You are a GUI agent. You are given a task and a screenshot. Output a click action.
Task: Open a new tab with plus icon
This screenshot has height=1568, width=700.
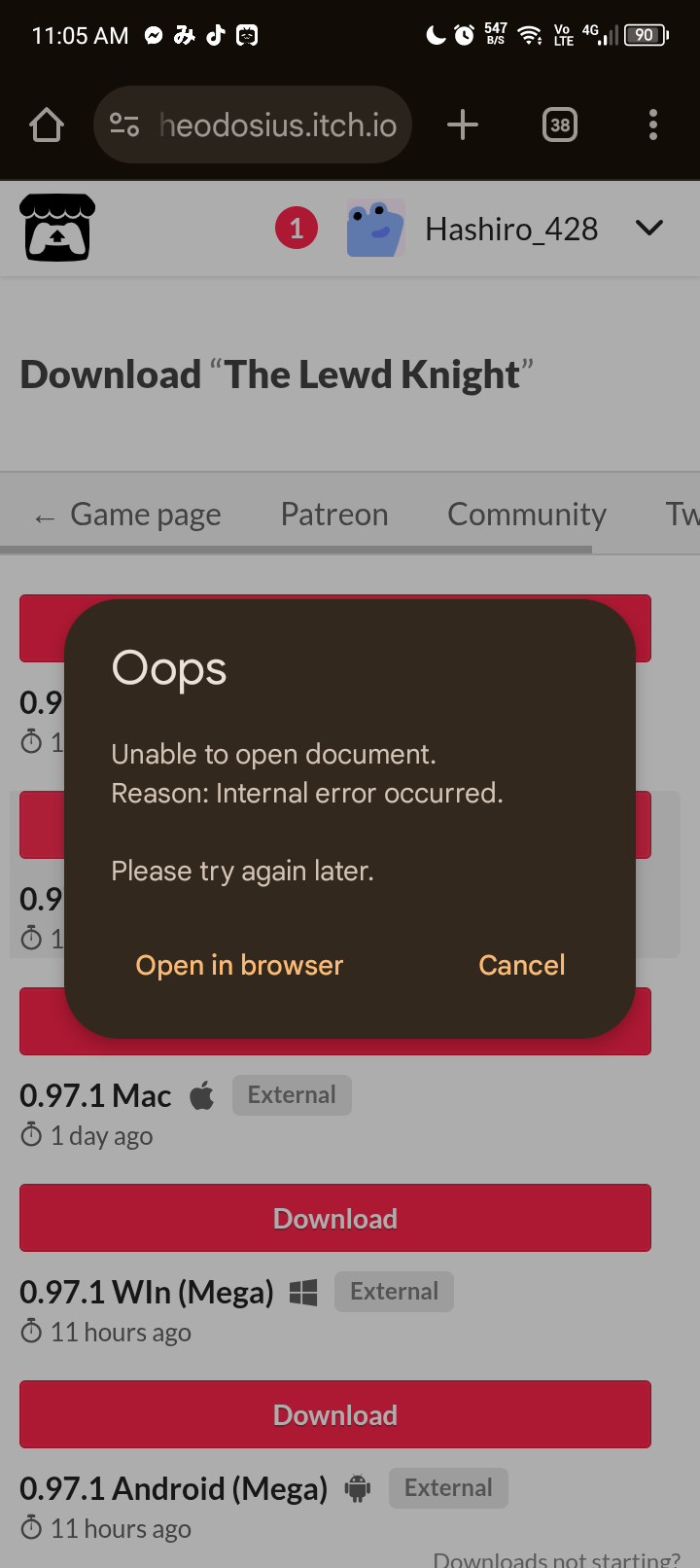(463, 125)
